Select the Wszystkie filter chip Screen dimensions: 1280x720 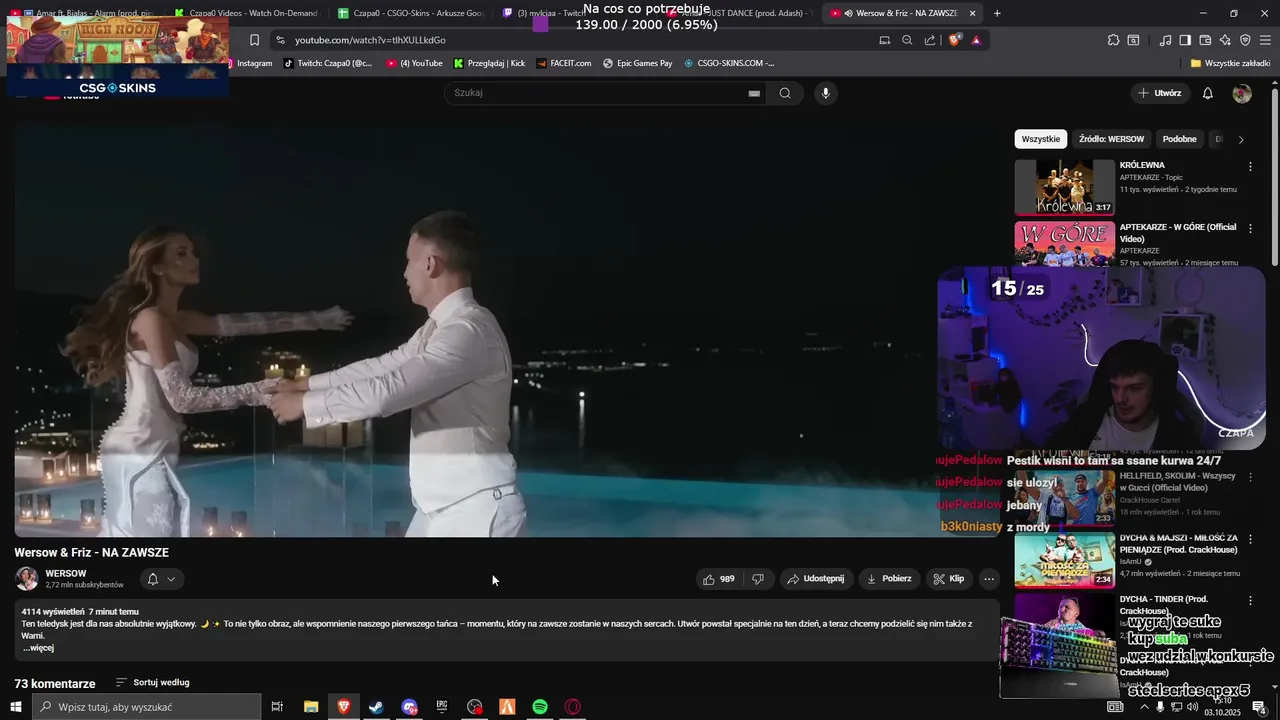(1041, 140)
